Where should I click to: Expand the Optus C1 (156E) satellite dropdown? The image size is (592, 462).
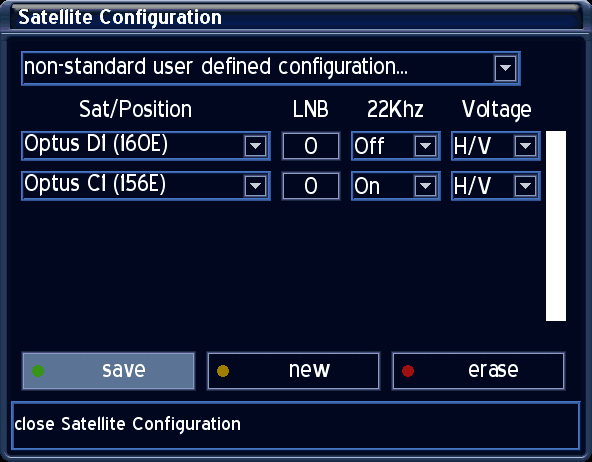(256, 186)
